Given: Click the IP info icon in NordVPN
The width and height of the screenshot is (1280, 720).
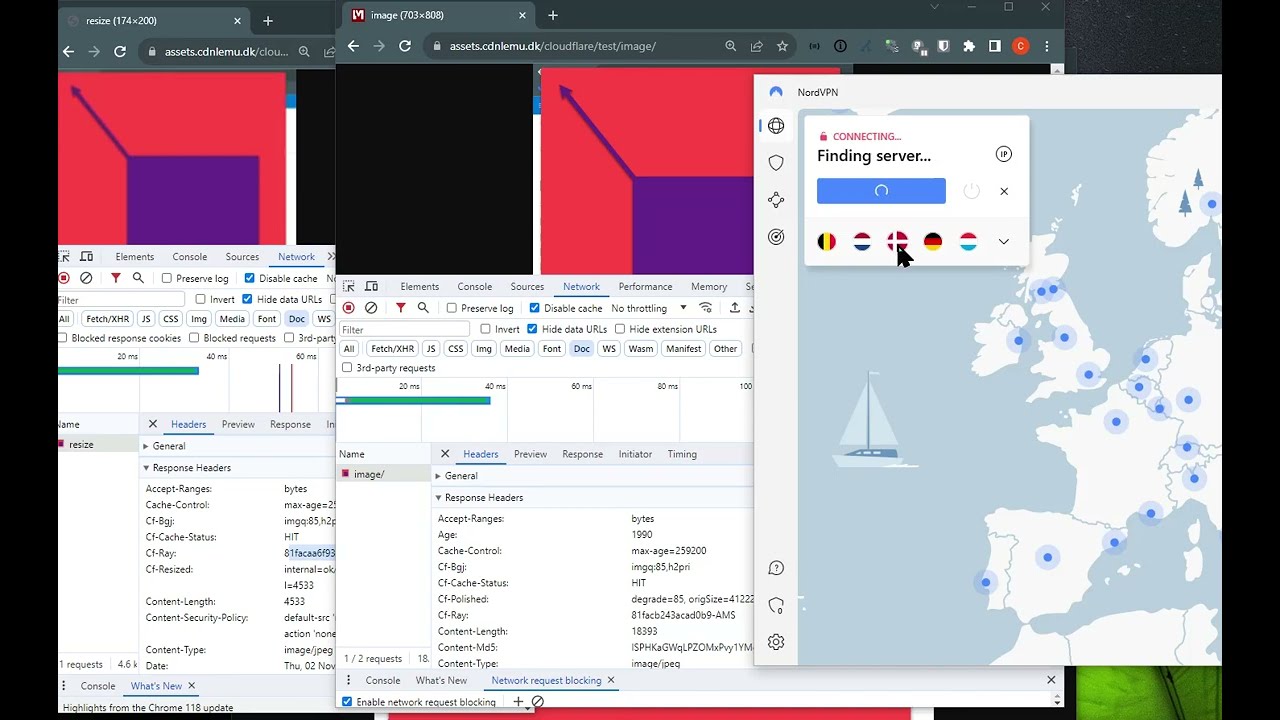Looking at the screenshot, I should pyautogui.click(x=1004, y=154).
